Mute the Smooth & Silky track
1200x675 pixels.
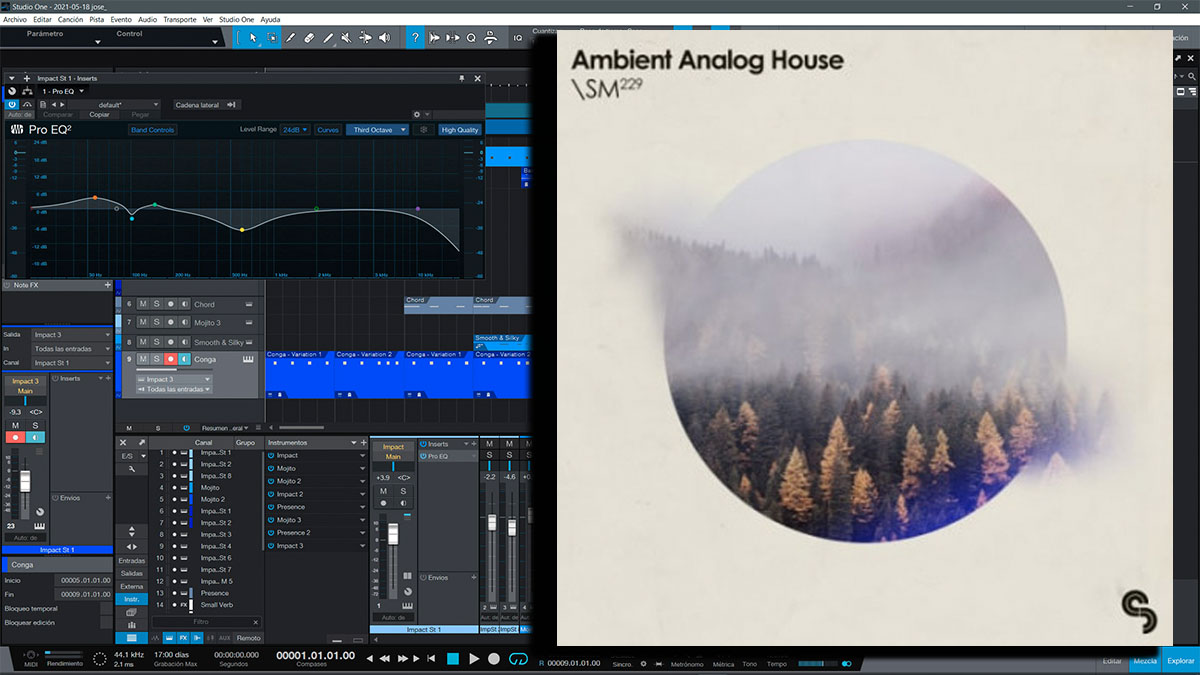(143, 342)
